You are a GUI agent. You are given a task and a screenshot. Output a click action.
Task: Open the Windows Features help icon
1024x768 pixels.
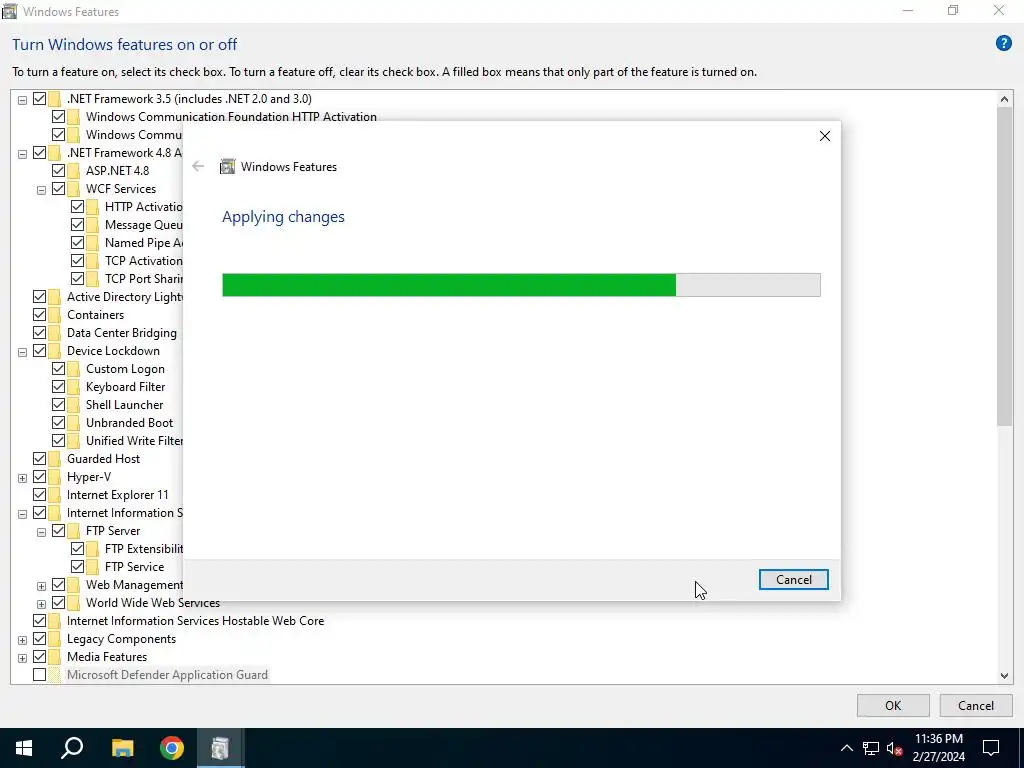click(1003, 44)
